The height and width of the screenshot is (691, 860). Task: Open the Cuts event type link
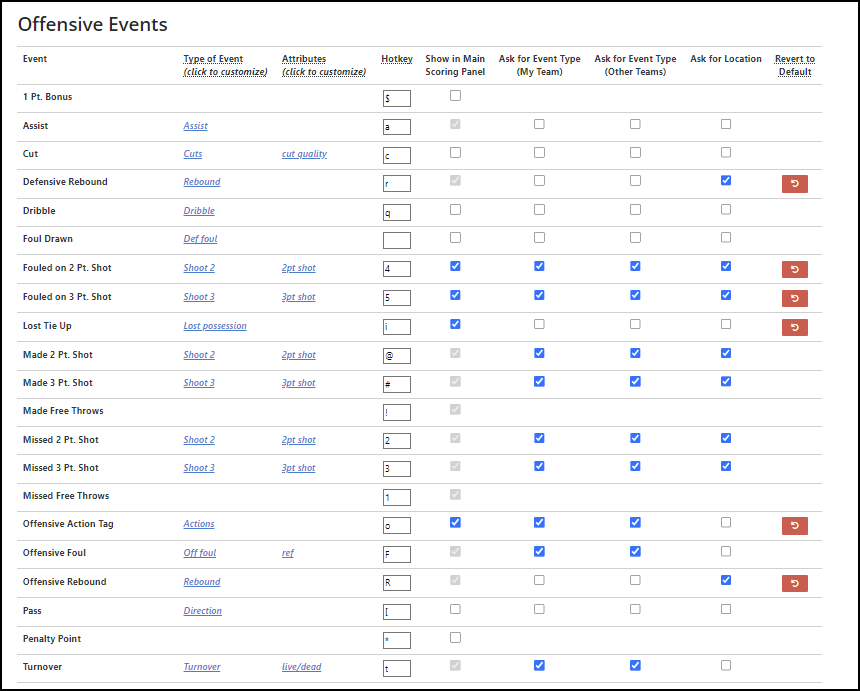coord(193,154)
